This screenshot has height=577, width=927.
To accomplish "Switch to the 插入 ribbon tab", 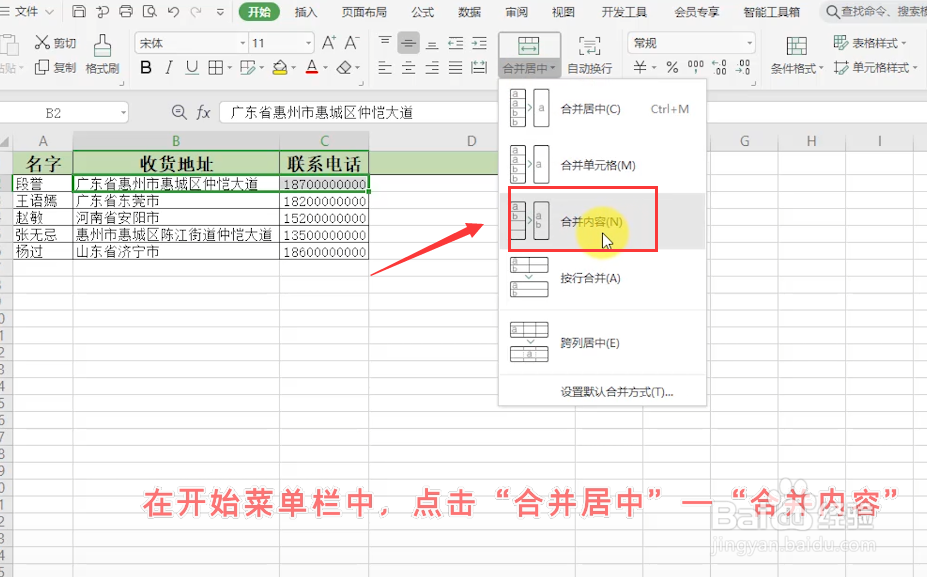I will 305,13.
